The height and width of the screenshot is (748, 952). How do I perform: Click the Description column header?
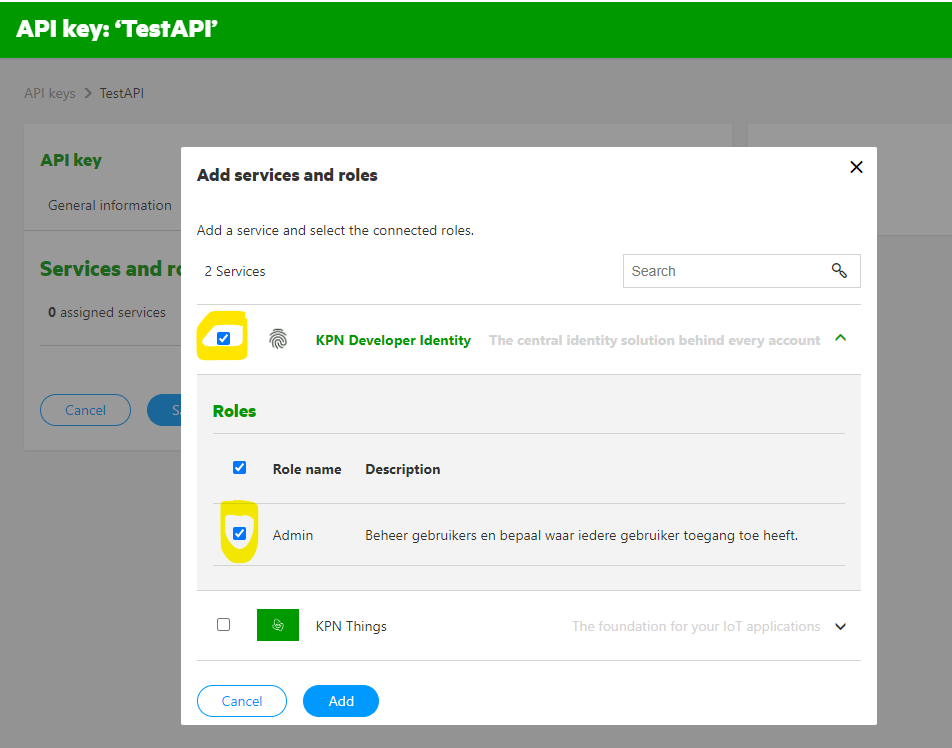[x=403, y=469]
